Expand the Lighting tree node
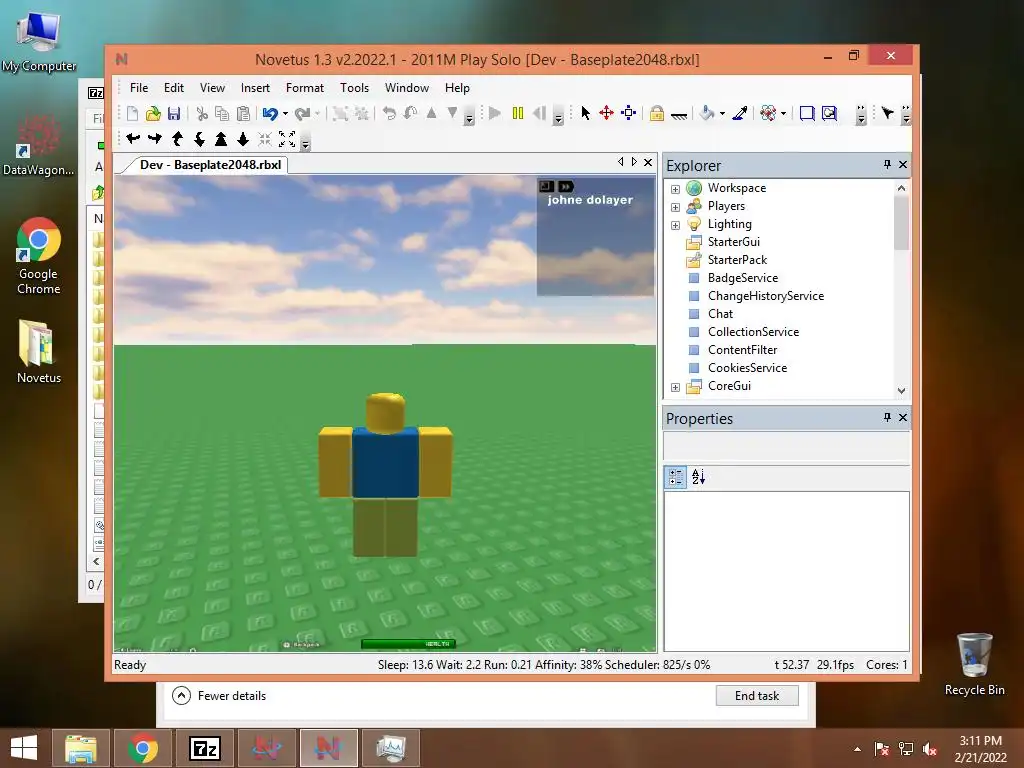This screenshot has height=768, width=1024. click(x=675, y=225)
